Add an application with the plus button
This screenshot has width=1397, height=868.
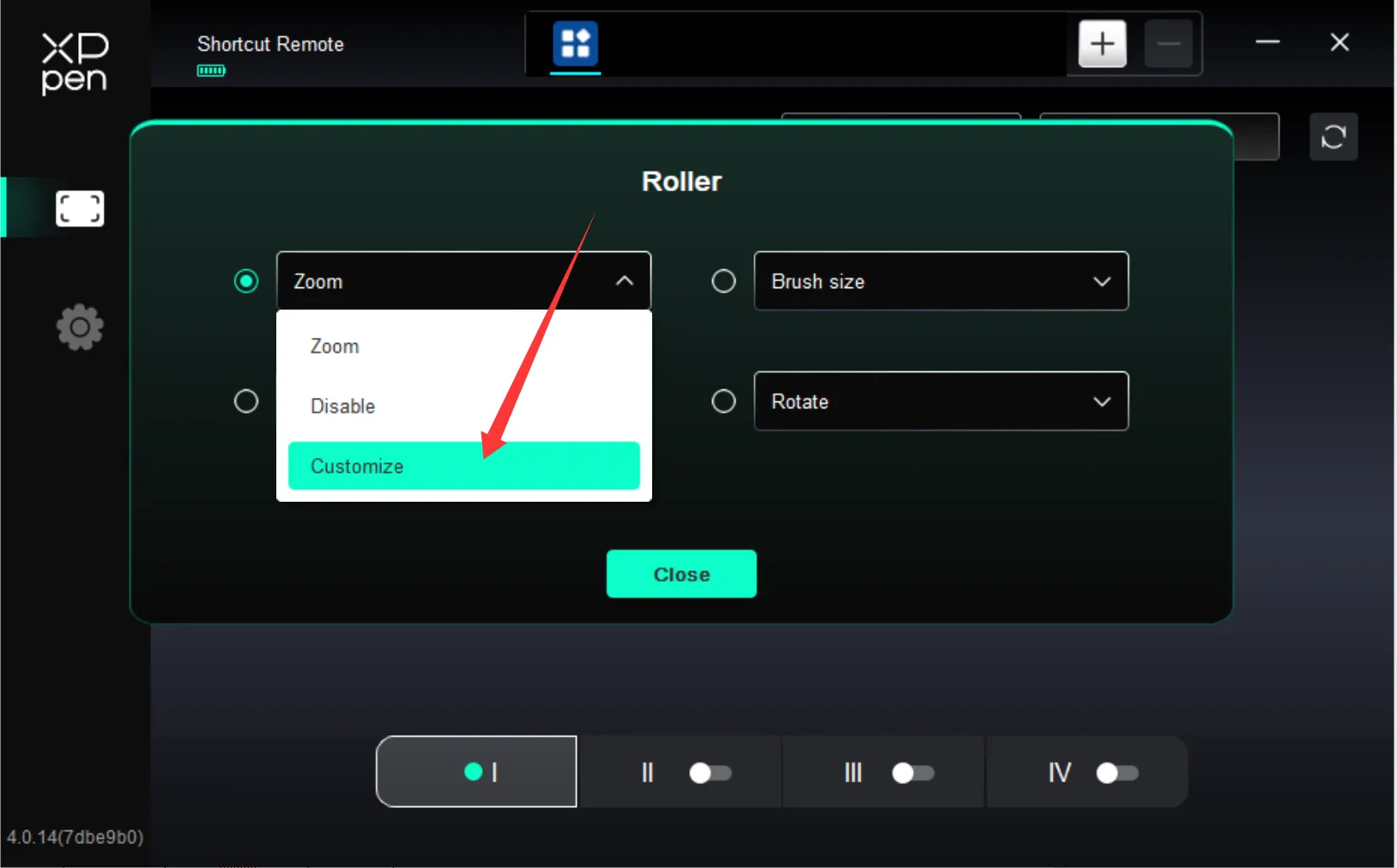[1102, 43]
